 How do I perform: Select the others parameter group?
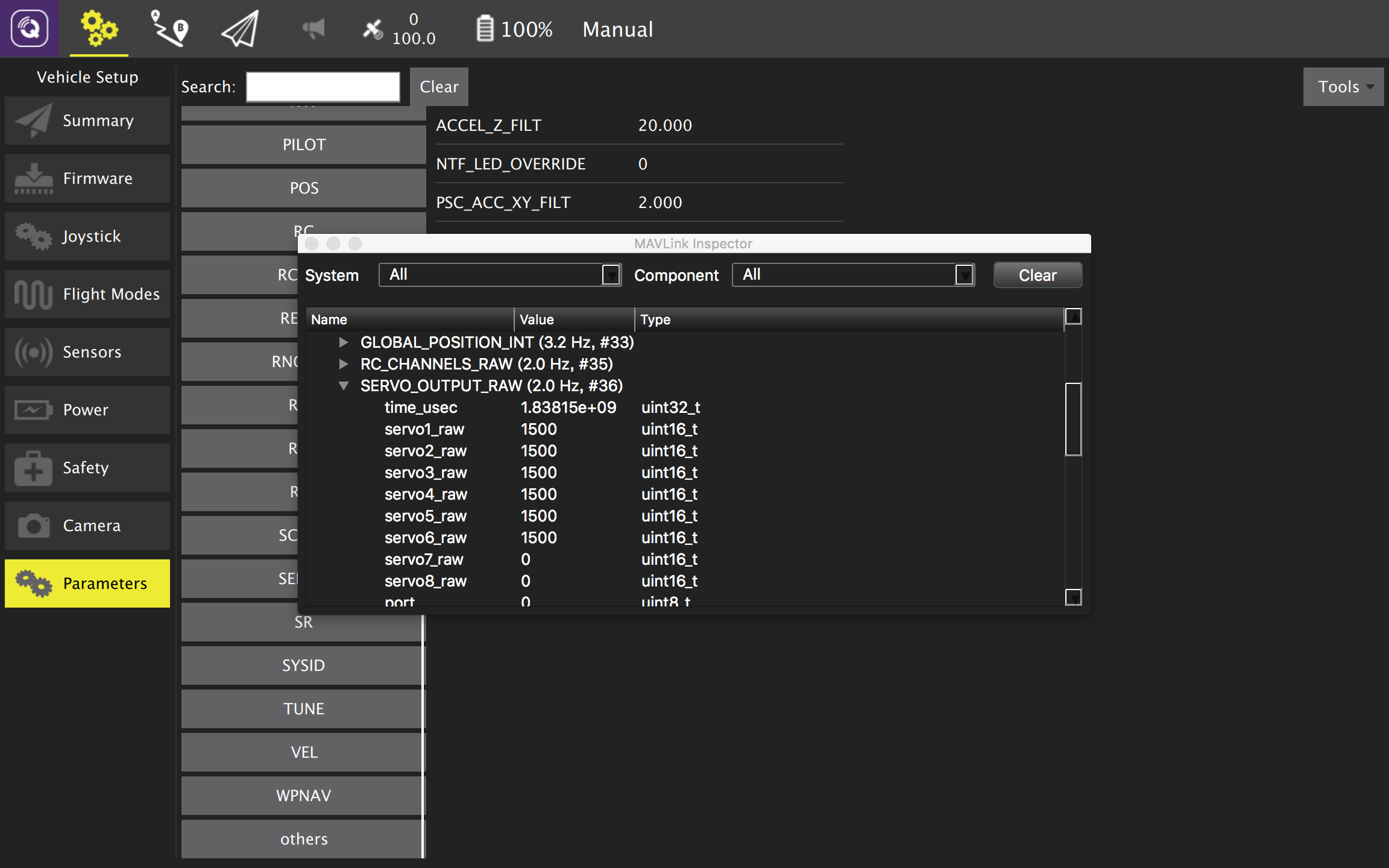pyautogui.click(x=303, y=839)
